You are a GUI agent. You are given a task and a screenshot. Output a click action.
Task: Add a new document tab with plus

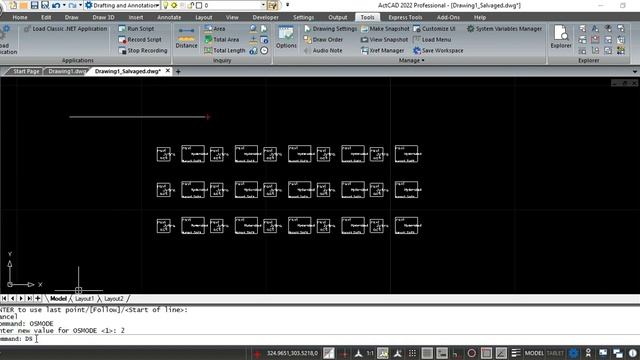[178, 71]
